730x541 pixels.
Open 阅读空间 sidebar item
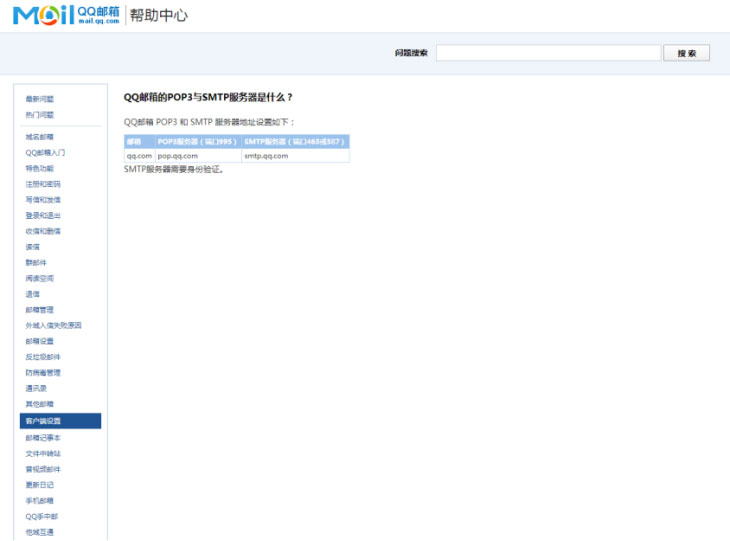[x=40, y=278]
